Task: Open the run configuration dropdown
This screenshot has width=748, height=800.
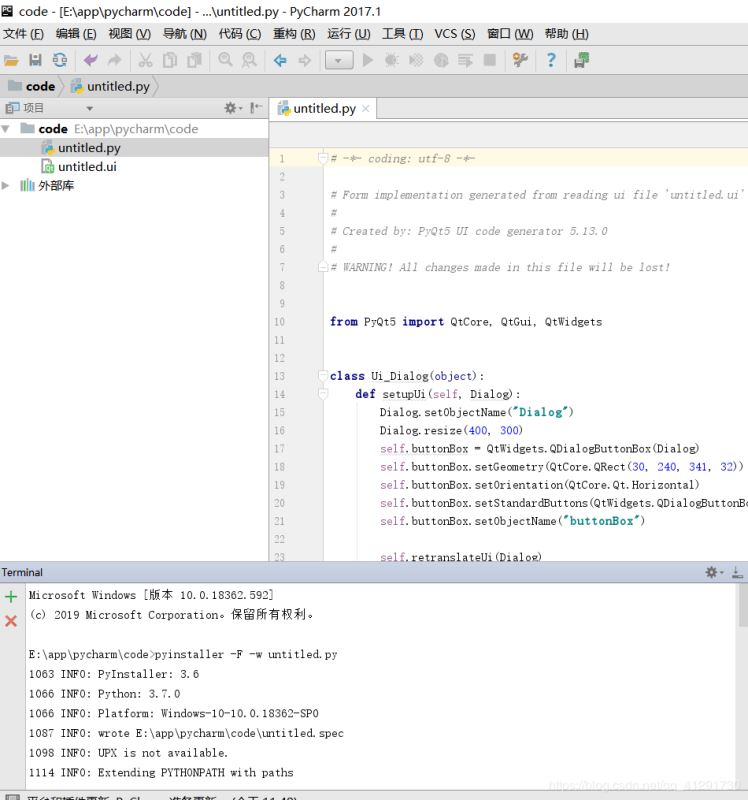Action: 339,61
